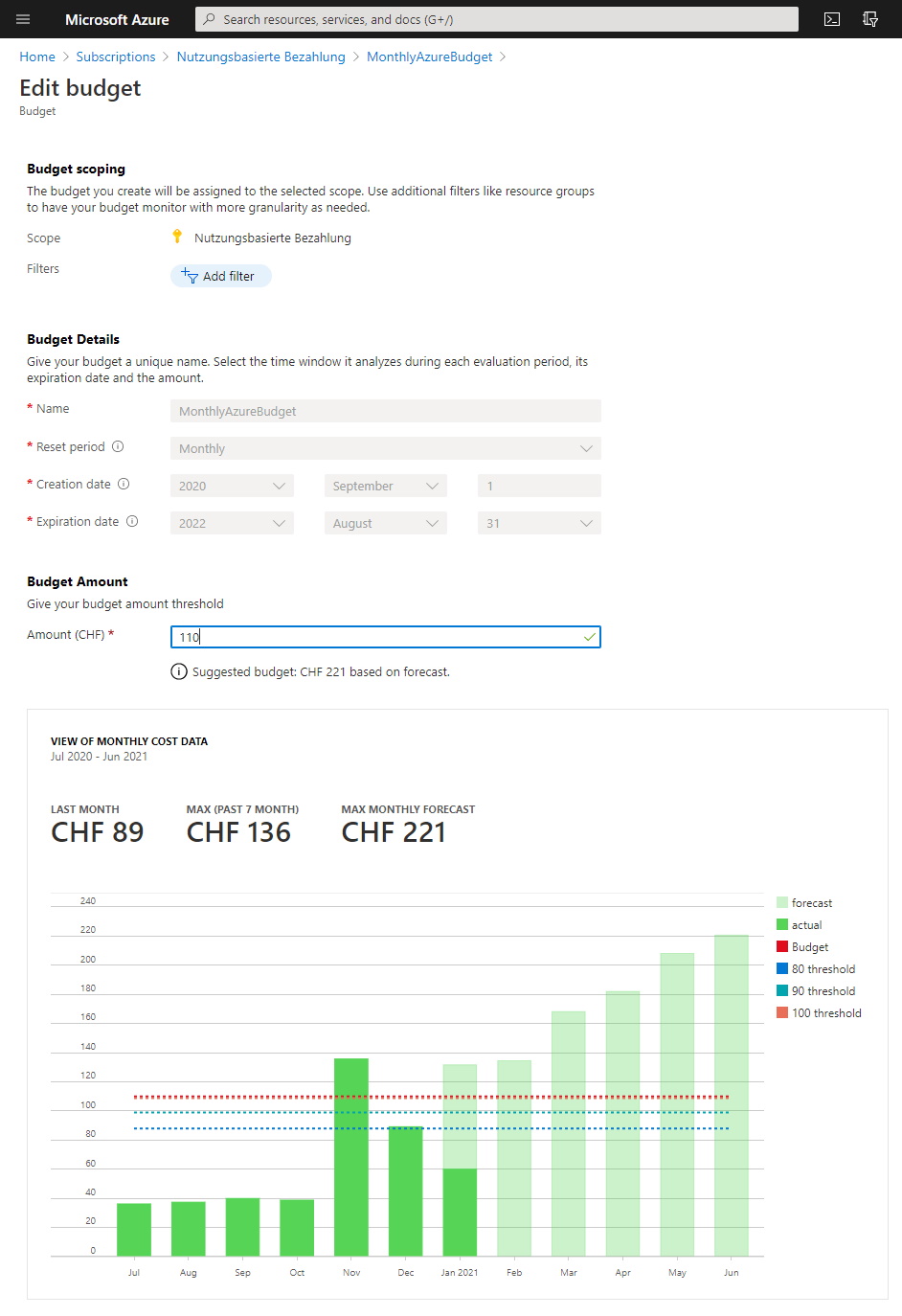Image resolution: width=902 pixels, height=1316 pixels.
Task: Click the Microsoft Azure logo text
Action: [x=117, y=19]
